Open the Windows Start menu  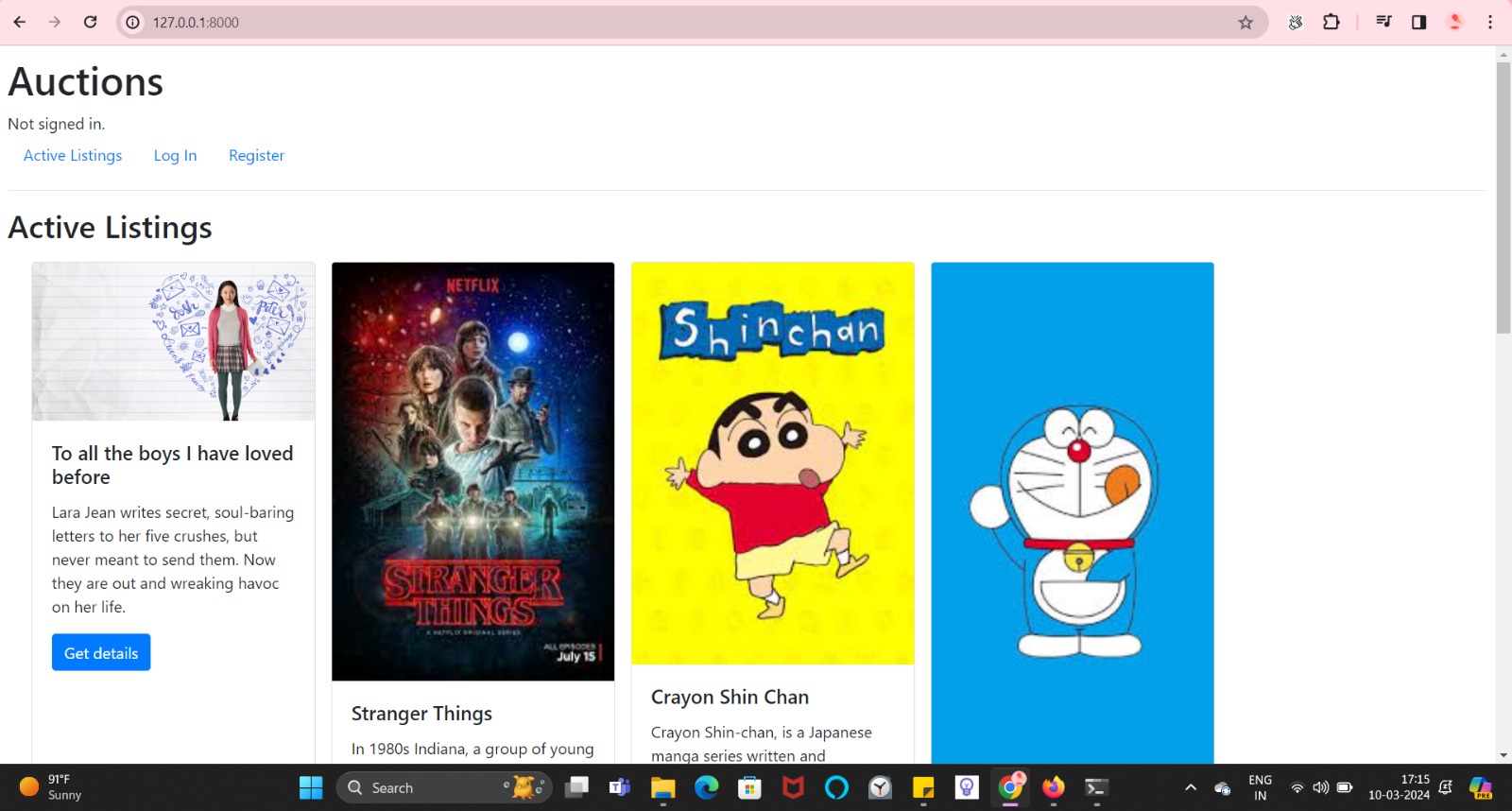pyautogui.click(x=311, y=787)
